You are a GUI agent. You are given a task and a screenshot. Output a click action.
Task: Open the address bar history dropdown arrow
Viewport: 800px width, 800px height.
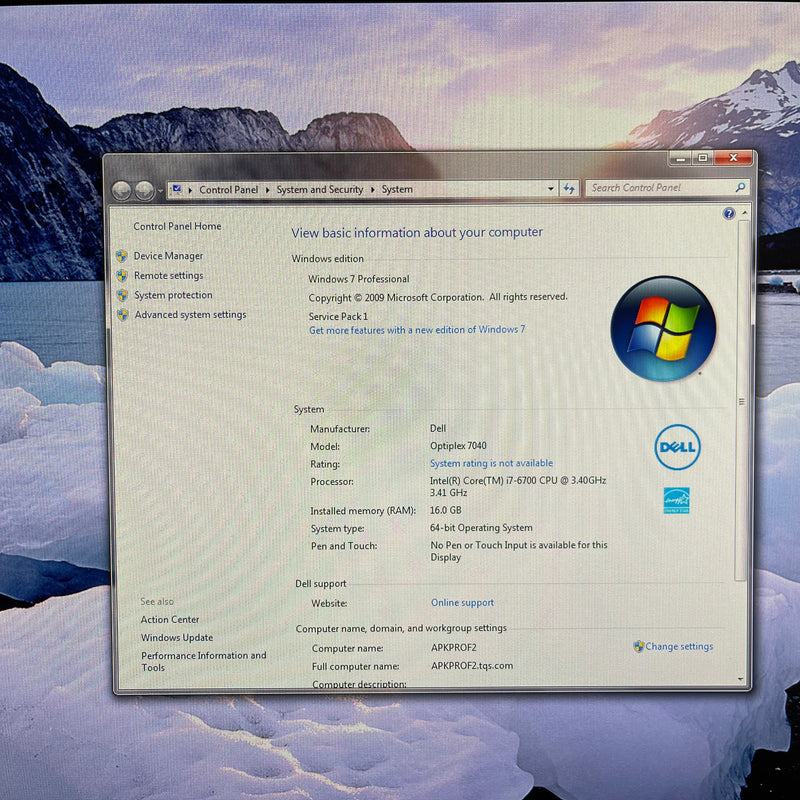coord(550,188)
